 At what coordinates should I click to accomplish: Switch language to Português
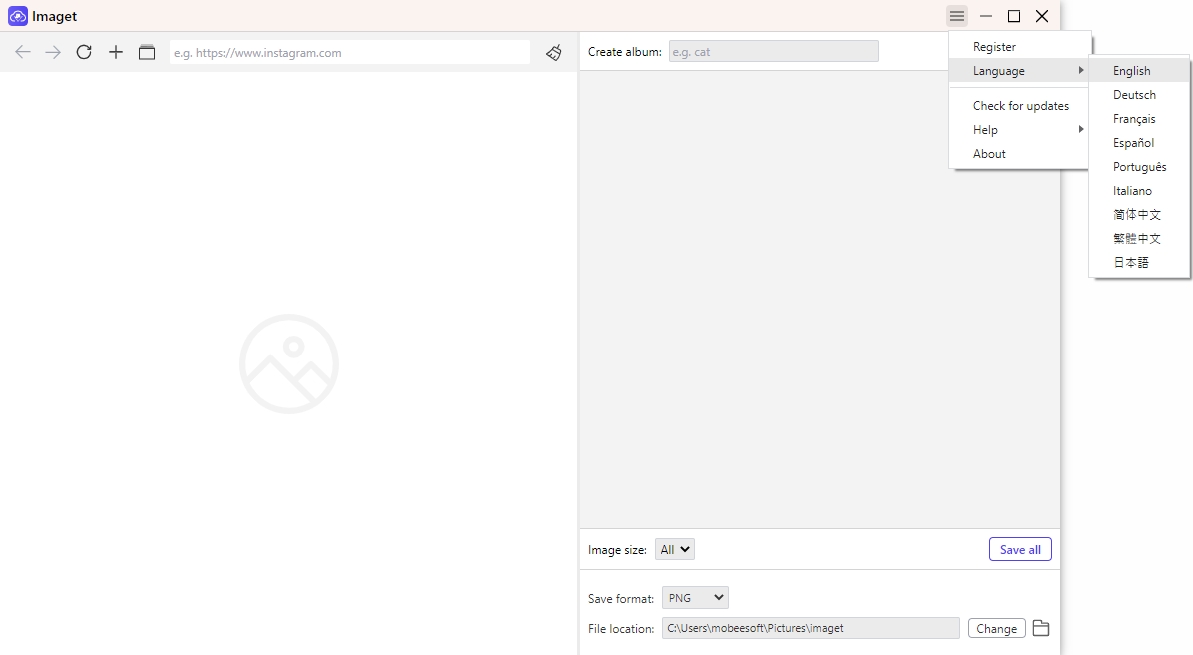coord(1139,167)
